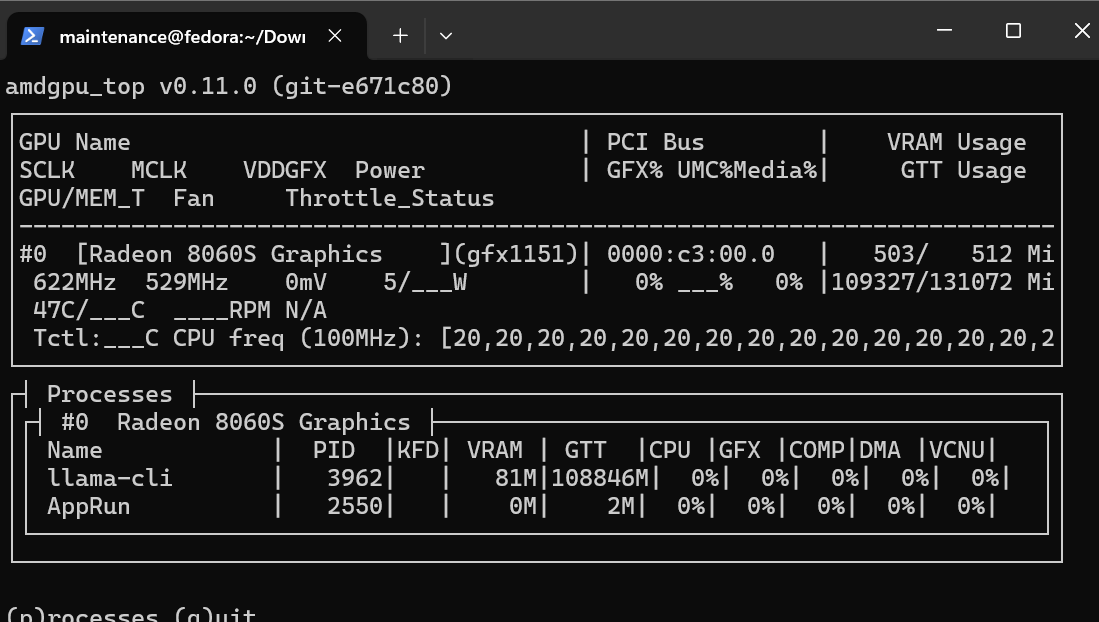This screenshot has width=1099, height=622.
Task: Click the PID column header
Action: pos(334,450)
